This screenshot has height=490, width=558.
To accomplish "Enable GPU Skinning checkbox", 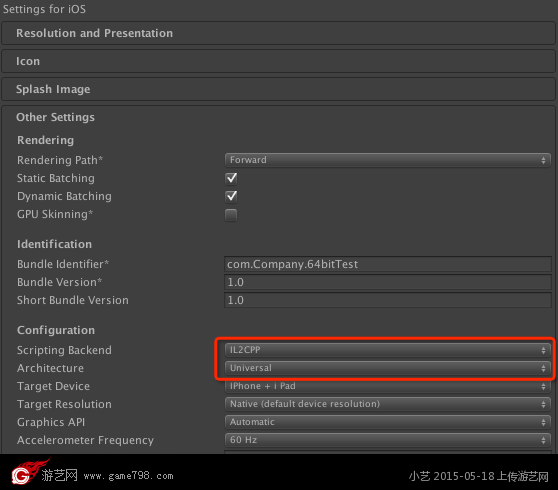I will pyautogui.click(x=231, y=215).
